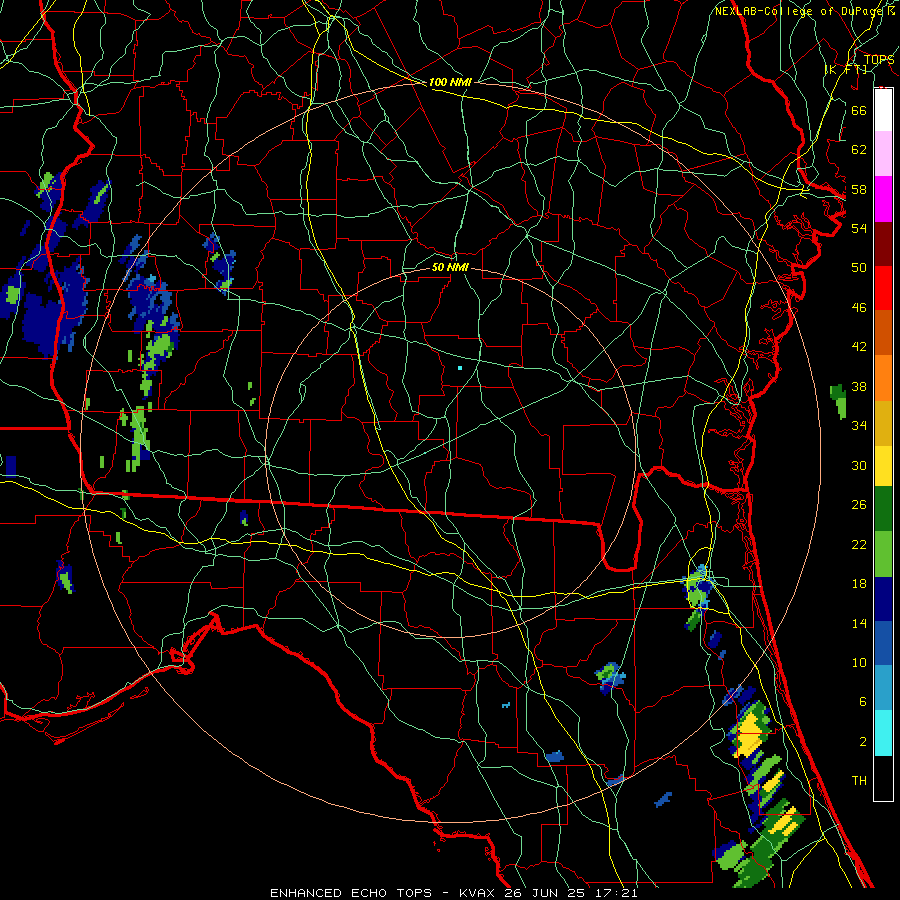Click the legend value "30"
Viewport: 900px width, 900px height.
859,465
